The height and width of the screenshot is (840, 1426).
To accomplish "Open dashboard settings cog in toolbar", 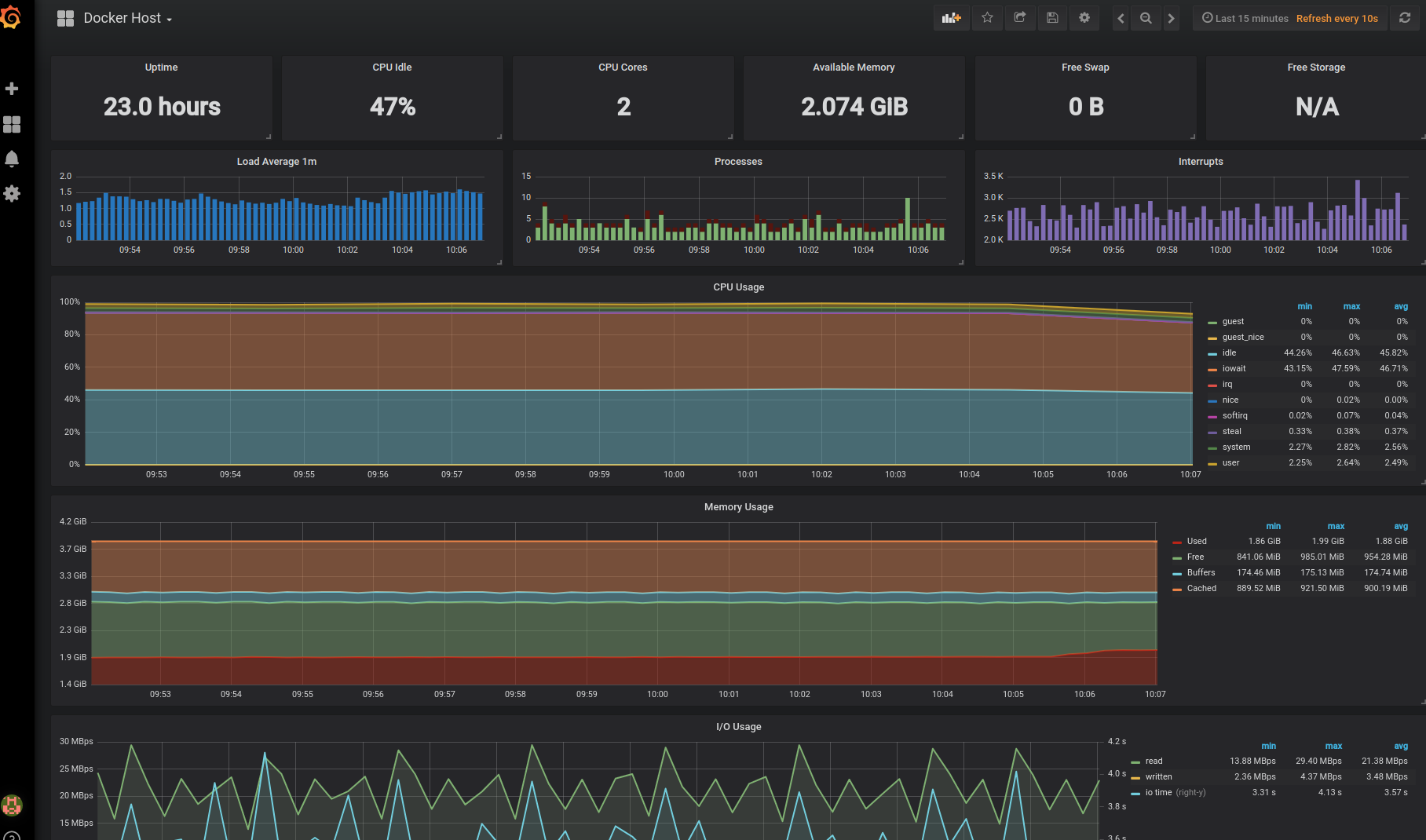I will click(x=1084, y=18).
